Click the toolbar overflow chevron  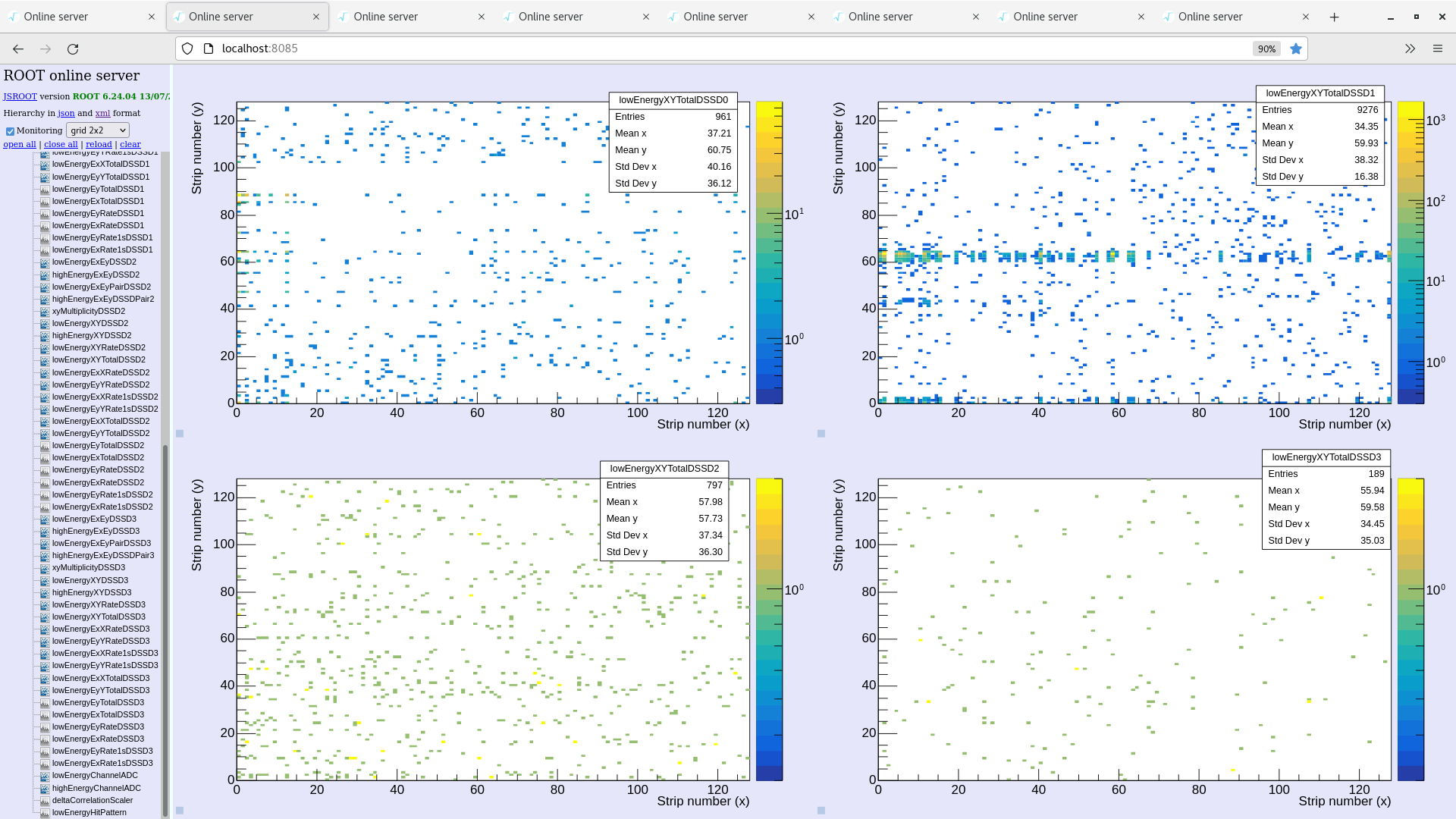[x=1409, y=48]
